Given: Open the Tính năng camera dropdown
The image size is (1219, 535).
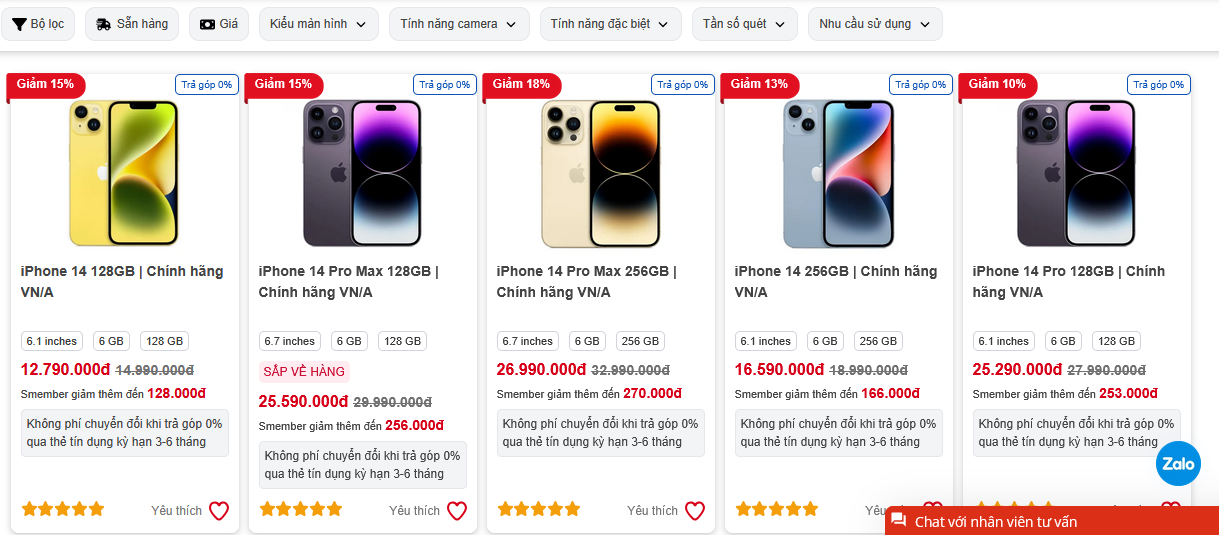Looking at the screenshot, I should point(459,24).
